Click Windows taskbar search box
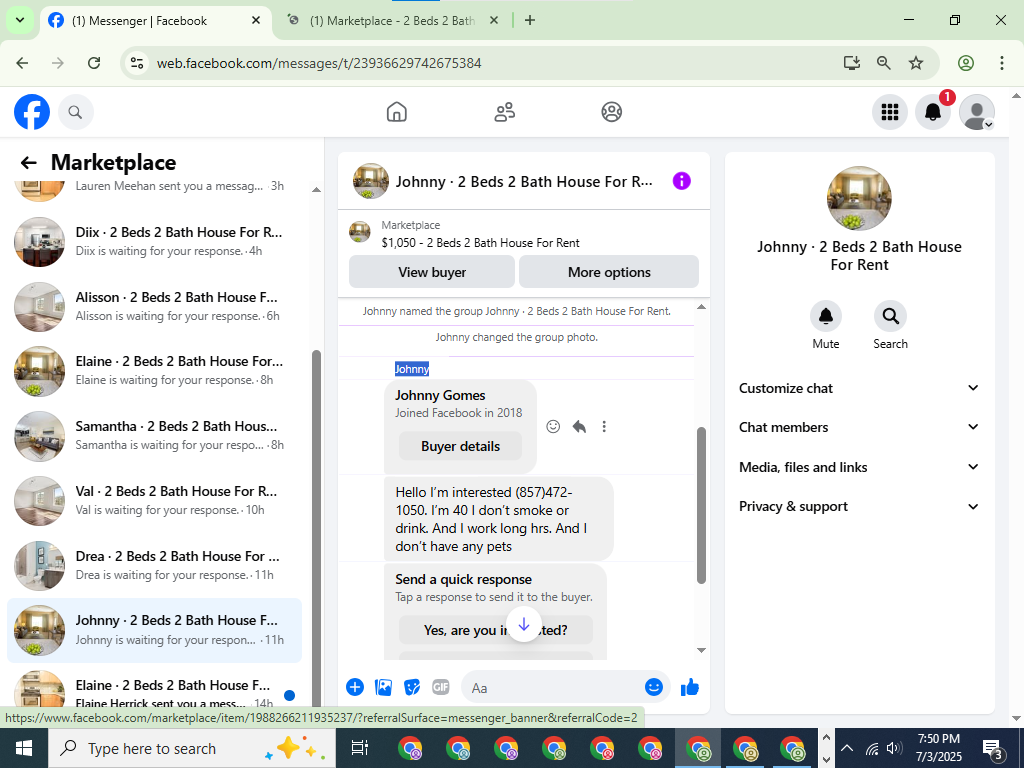 [191, 748]
